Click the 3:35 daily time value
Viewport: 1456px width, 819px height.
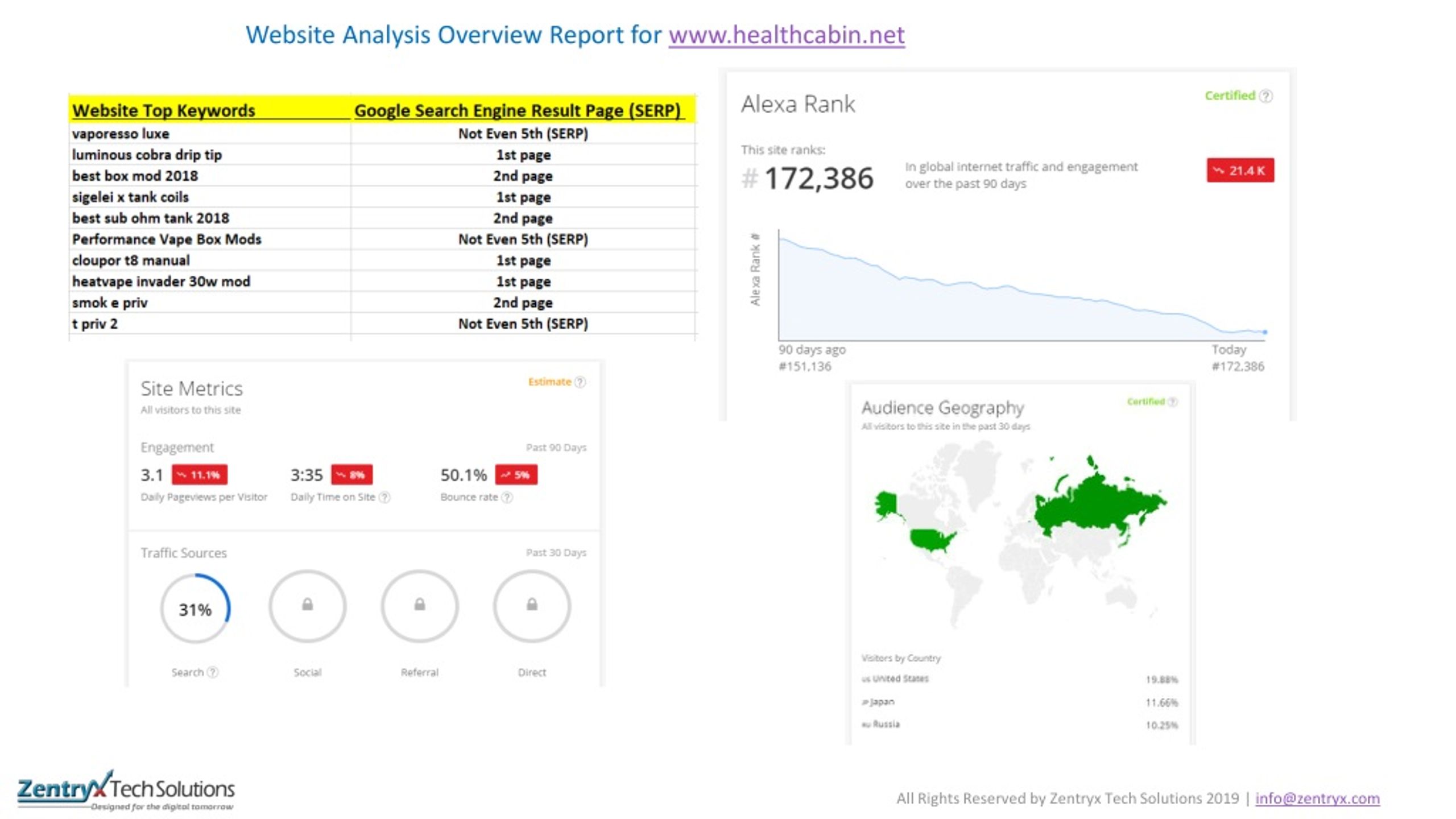coord(307,475)
